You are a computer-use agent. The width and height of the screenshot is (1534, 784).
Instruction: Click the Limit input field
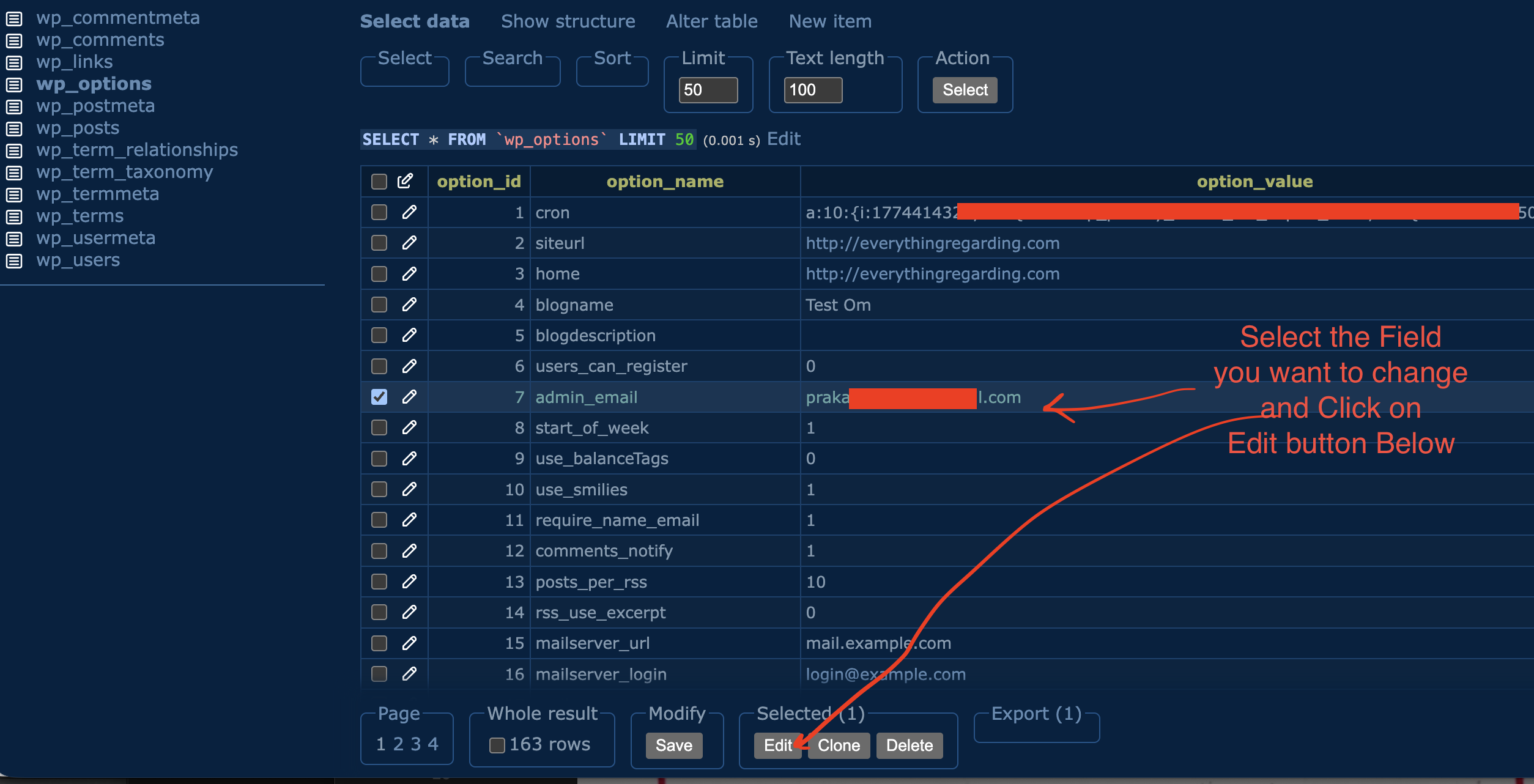click(x=708, y=90)
